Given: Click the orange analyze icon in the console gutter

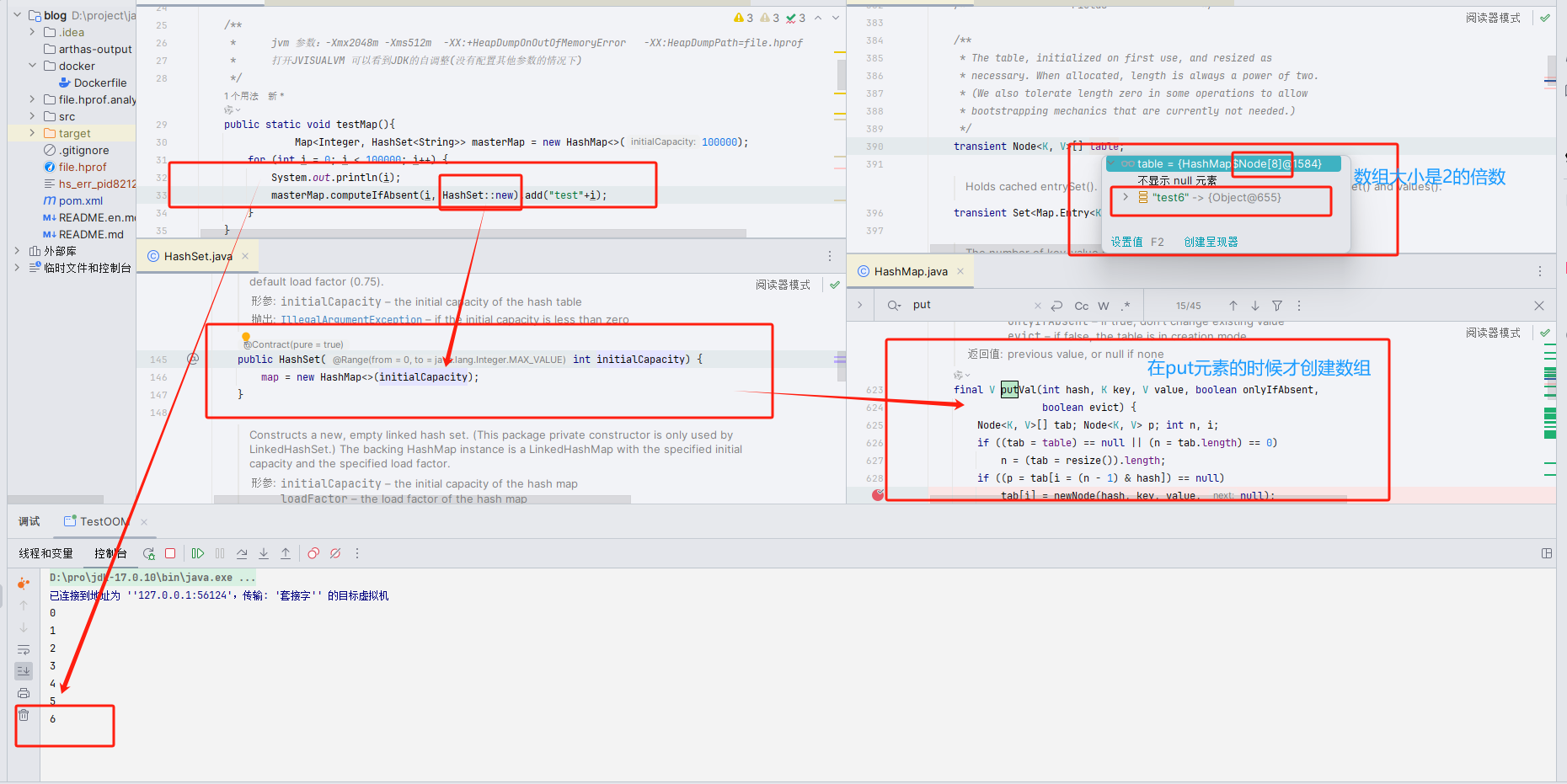Looking at the screenshot, I should pos(24,583).
